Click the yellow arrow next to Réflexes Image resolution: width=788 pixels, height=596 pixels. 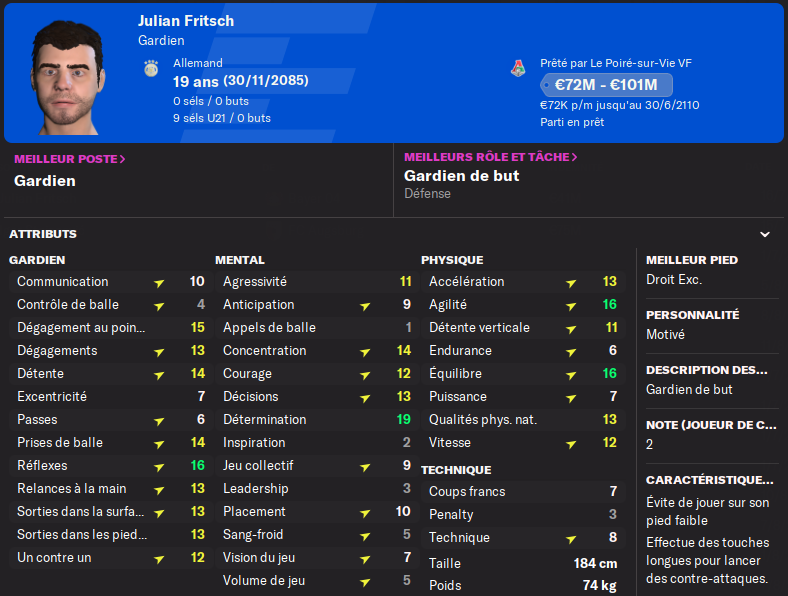(159, 467)
